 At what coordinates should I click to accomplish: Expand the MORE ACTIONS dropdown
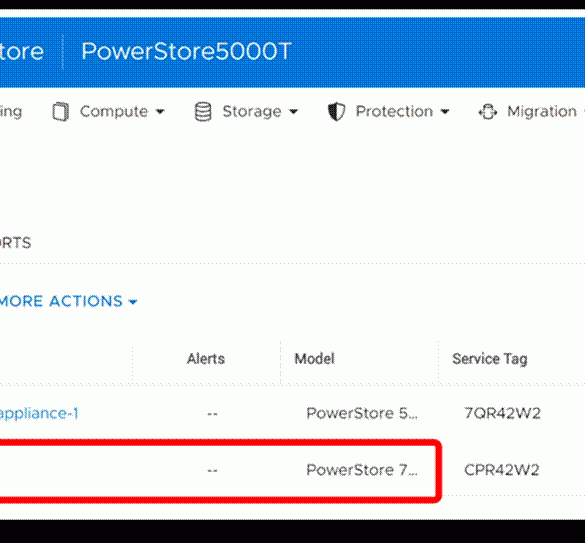(69, 301)
